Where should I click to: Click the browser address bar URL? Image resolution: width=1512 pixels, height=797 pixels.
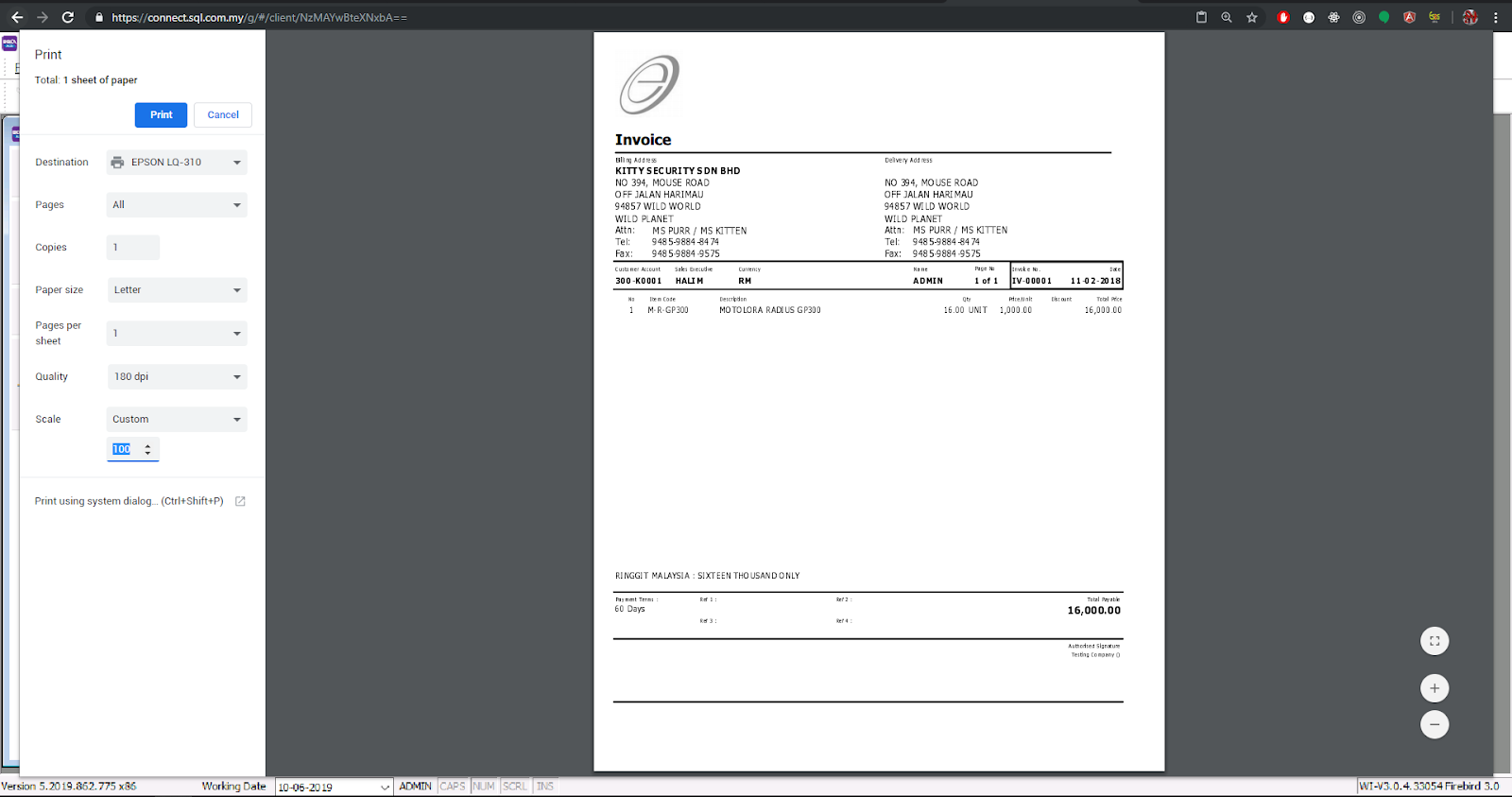tap(259, 17)
